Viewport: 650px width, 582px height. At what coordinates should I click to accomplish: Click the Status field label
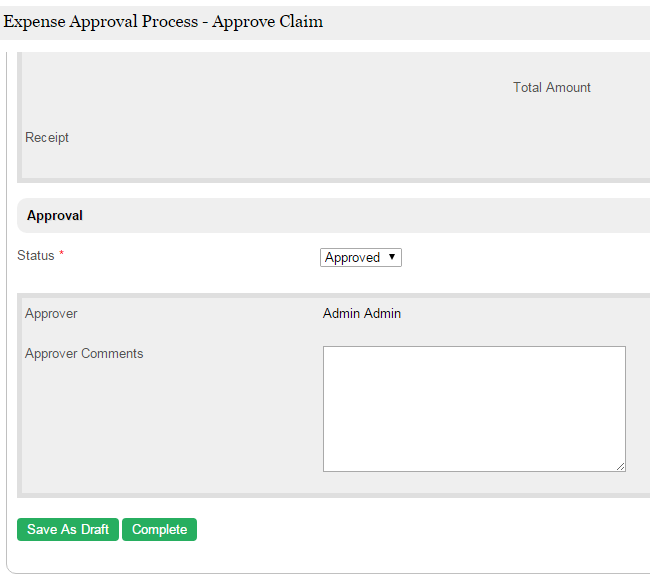pyautogui.click(x=36, y=256)
